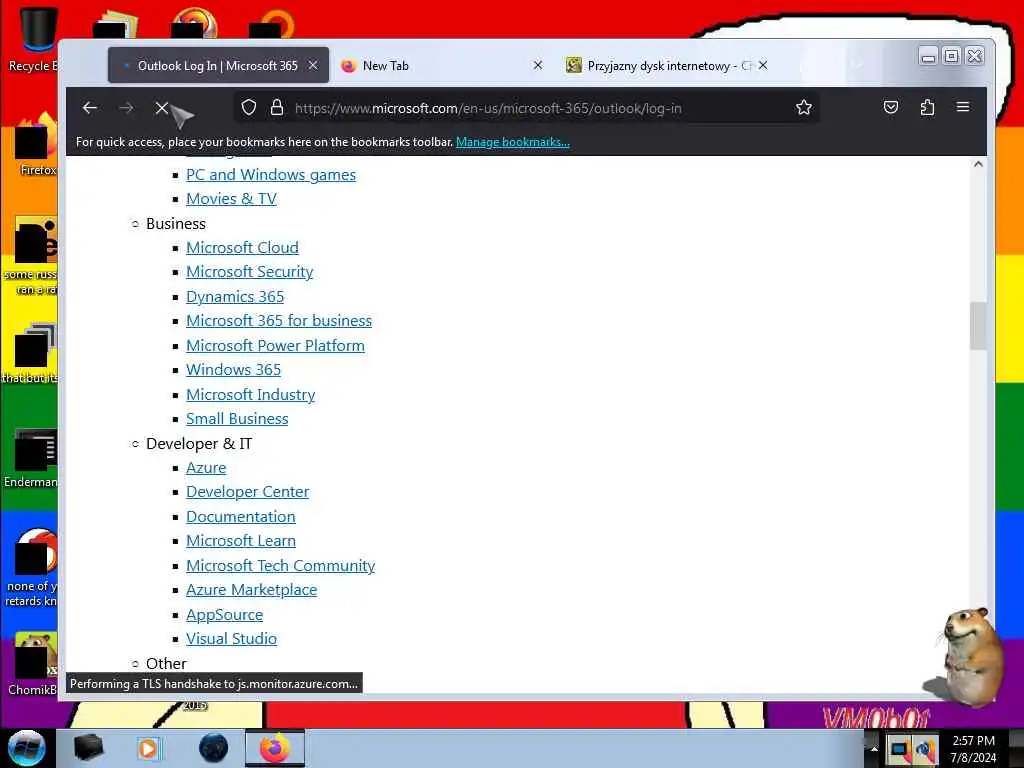Open the Developer Center link

tap(248, 492)
